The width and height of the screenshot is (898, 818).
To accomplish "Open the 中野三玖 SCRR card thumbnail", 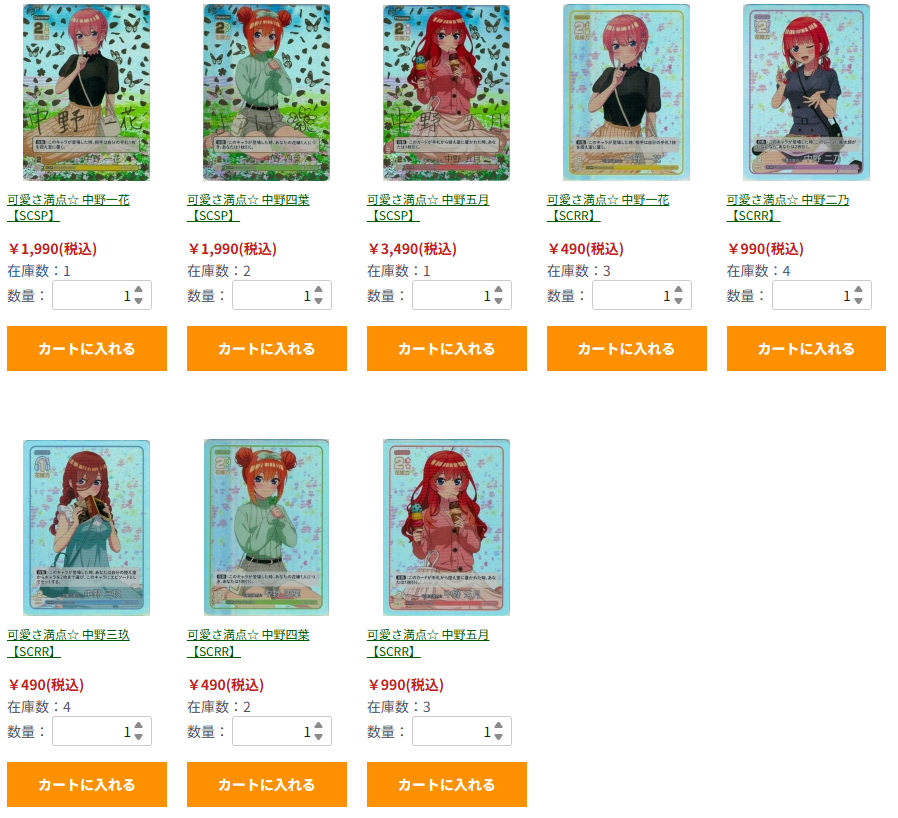I will (x=86, y=528).
